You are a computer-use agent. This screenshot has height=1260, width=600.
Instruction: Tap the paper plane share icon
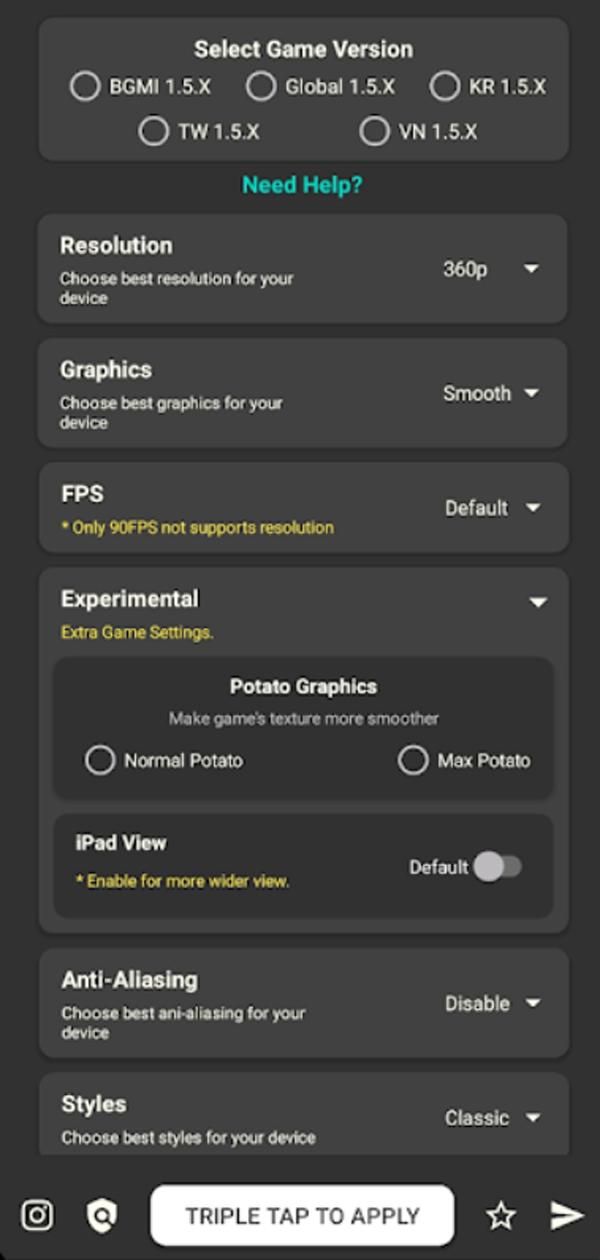click(x=566, y=1216)
